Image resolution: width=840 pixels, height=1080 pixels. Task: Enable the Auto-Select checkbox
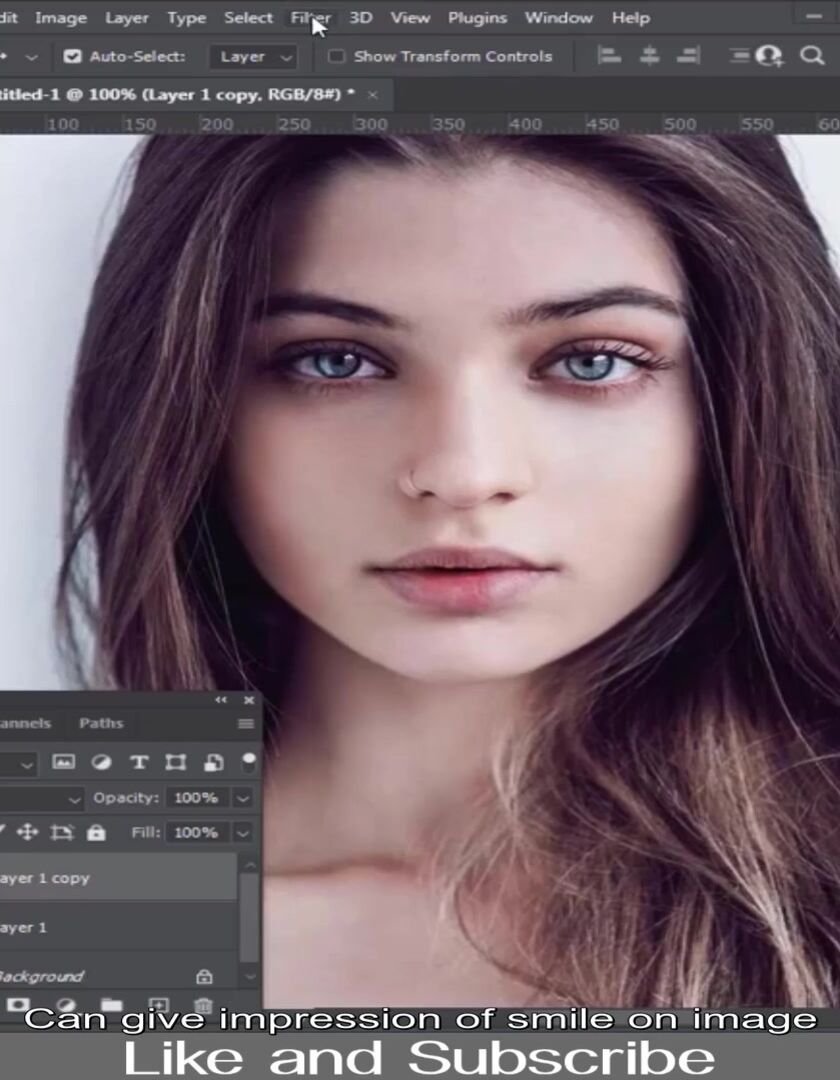coord(72,56)
